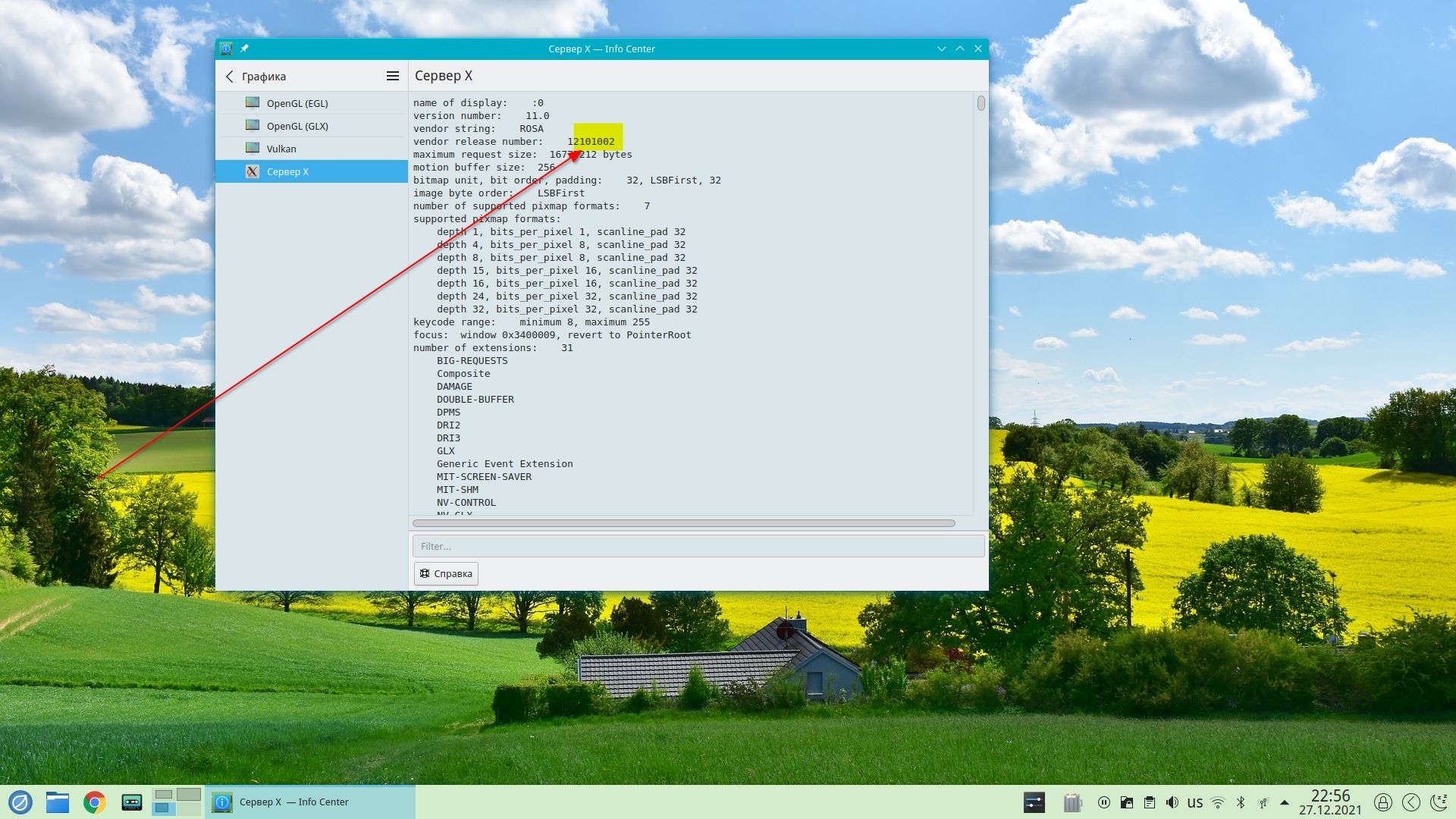1456x819 pixels.
Task: Click the Filter input field
Action: (698, 546)
